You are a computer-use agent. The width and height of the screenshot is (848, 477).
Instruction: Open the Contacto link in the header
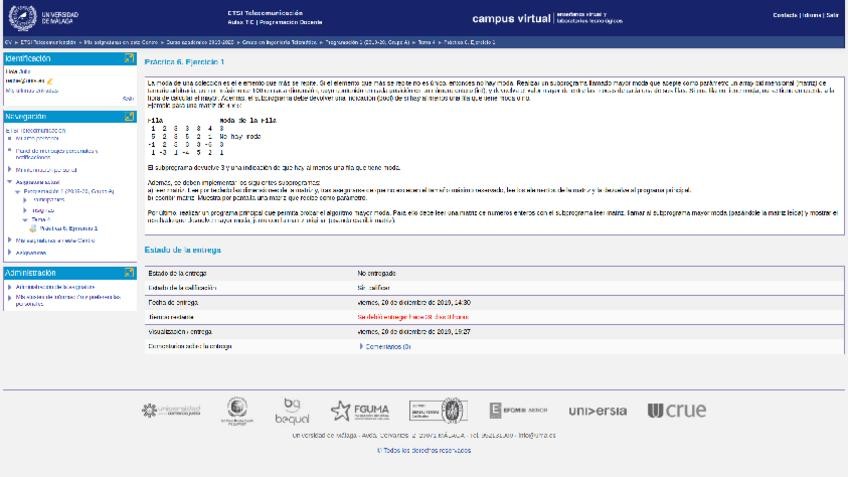click(785, 15)
